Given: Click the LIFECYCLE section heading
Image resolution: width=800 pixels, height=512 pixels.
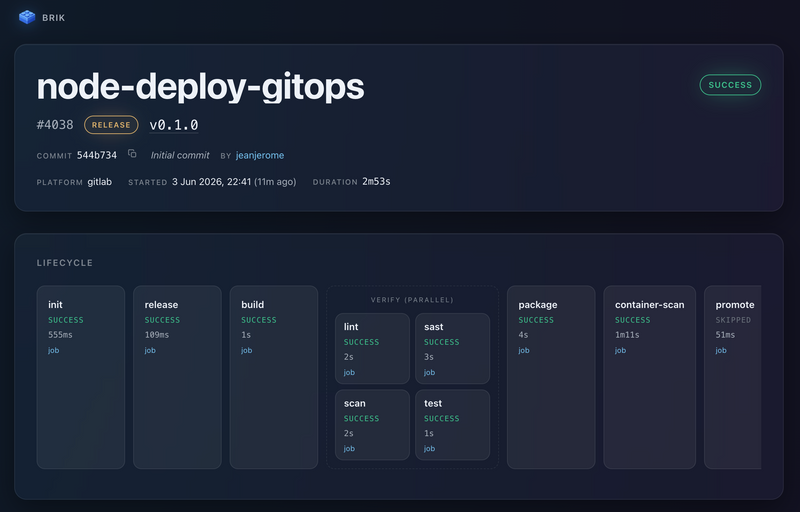Looking at the screenshot, I should (65, 263).
